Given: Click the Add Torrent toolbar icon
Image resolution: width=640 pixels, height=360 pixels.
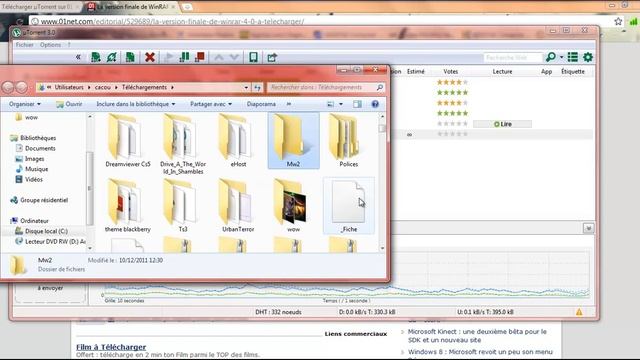Looking at the screenshot, I should (96, 57).
